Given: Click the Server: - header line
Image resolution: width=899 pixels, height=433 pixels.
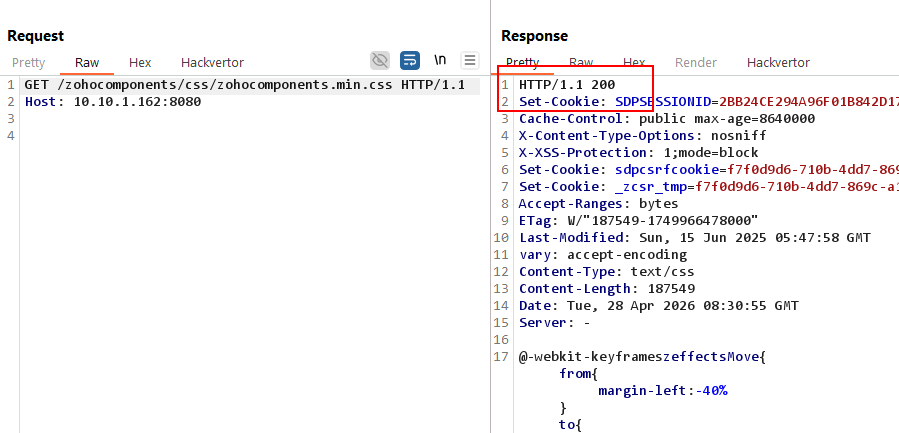Looking at the screenshot, I should [554, 322].
